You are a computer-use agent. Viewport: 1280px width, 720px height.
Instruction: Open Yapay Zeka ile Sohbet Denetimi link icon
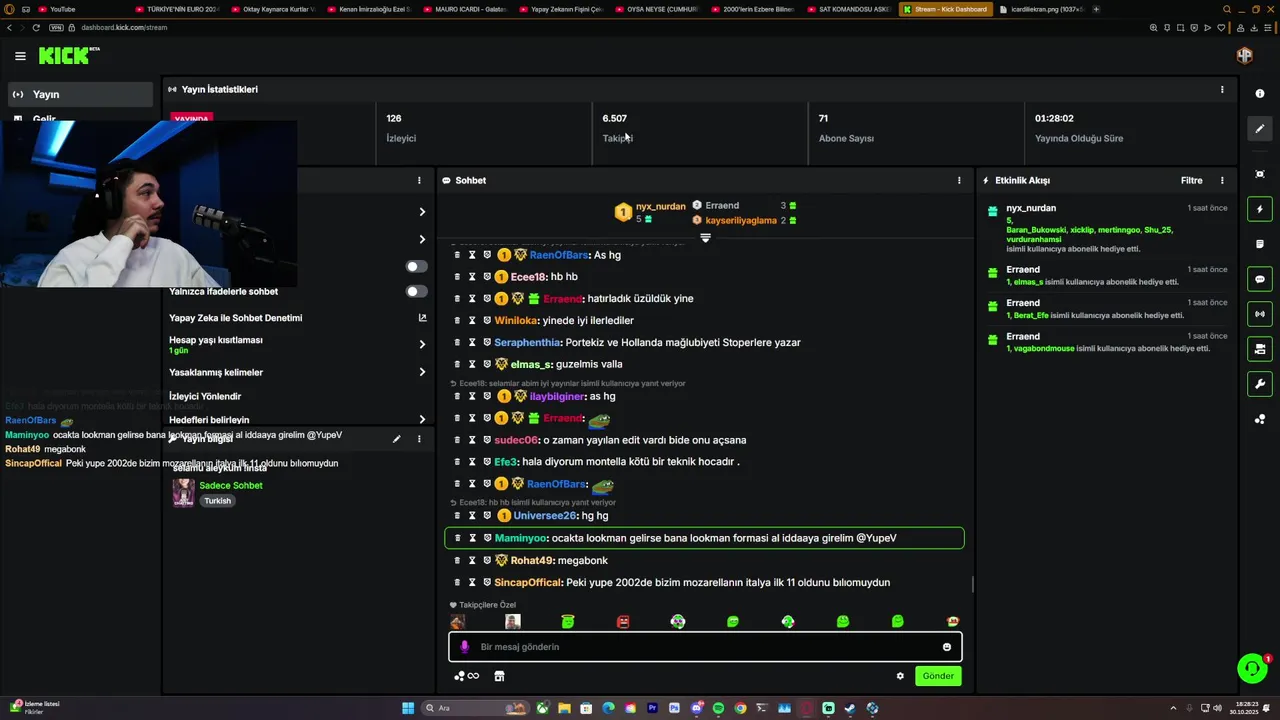point(422,318)
